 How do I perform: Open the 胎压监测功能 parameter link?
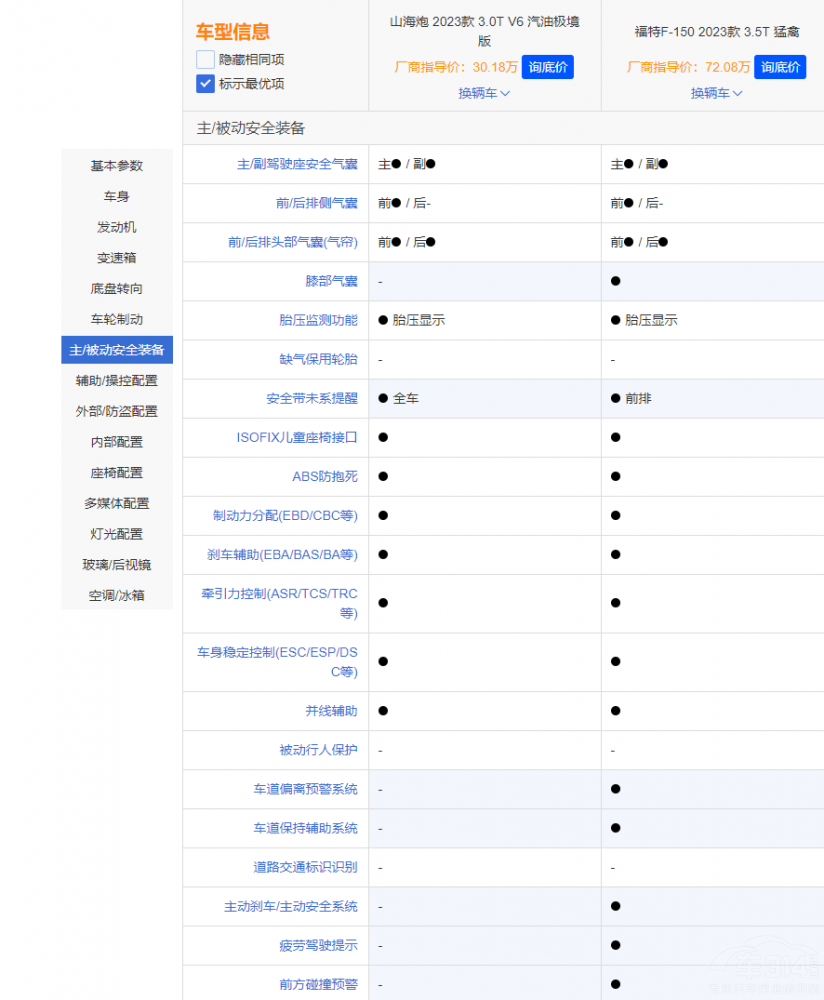(318, 320)
